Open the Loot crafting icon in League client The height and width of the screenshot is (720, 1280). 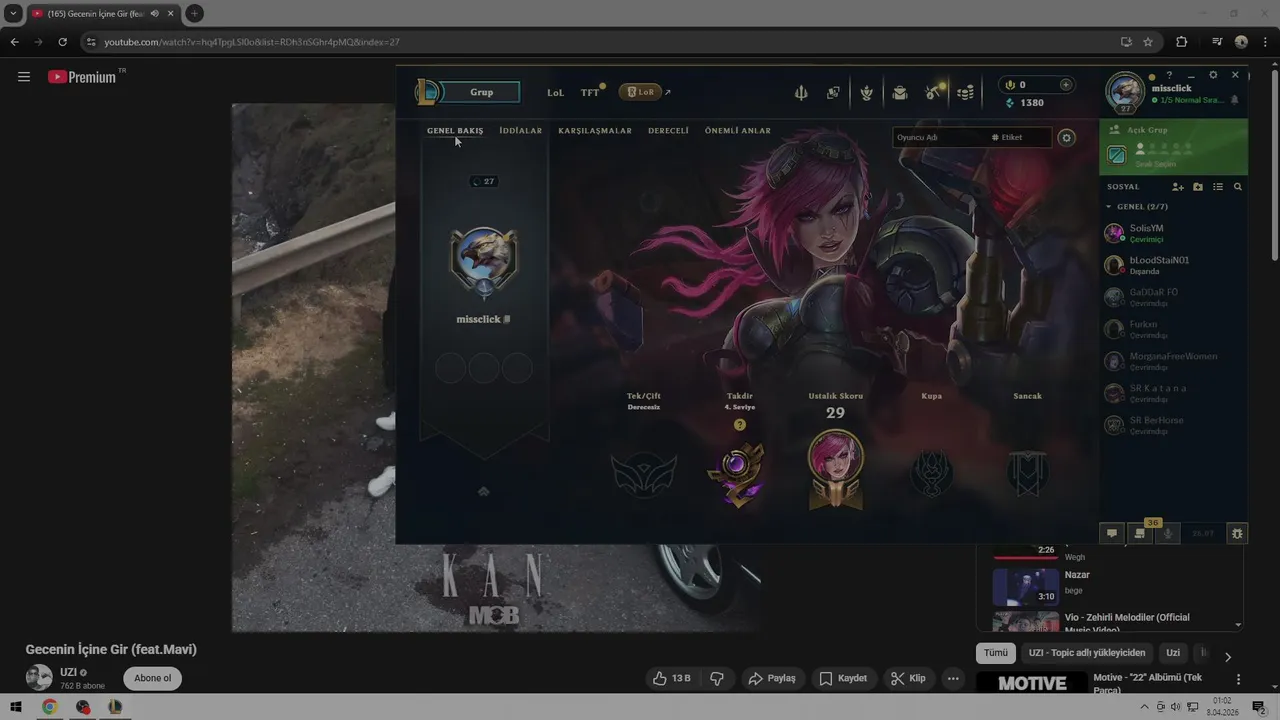(867, 93)
